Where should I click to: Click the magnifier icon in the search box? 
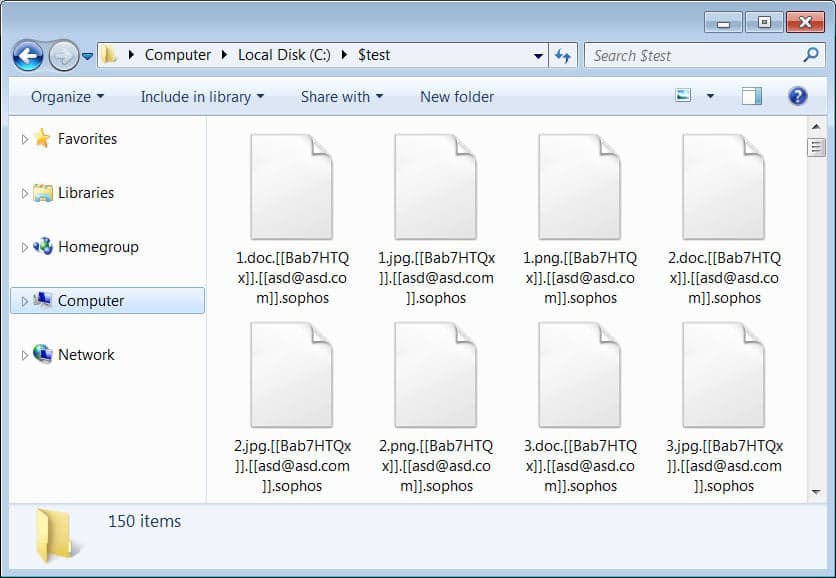pyautogui.click(x=809, y=55)
